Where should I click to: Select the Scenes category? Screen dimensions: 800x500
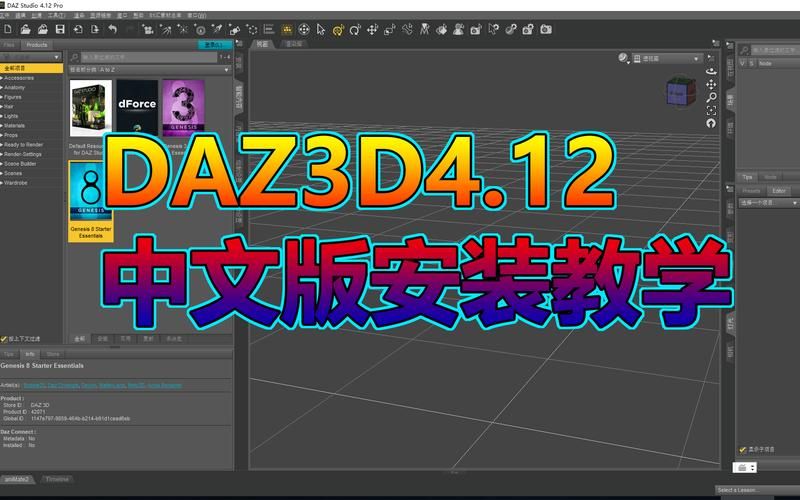point(31,173)
